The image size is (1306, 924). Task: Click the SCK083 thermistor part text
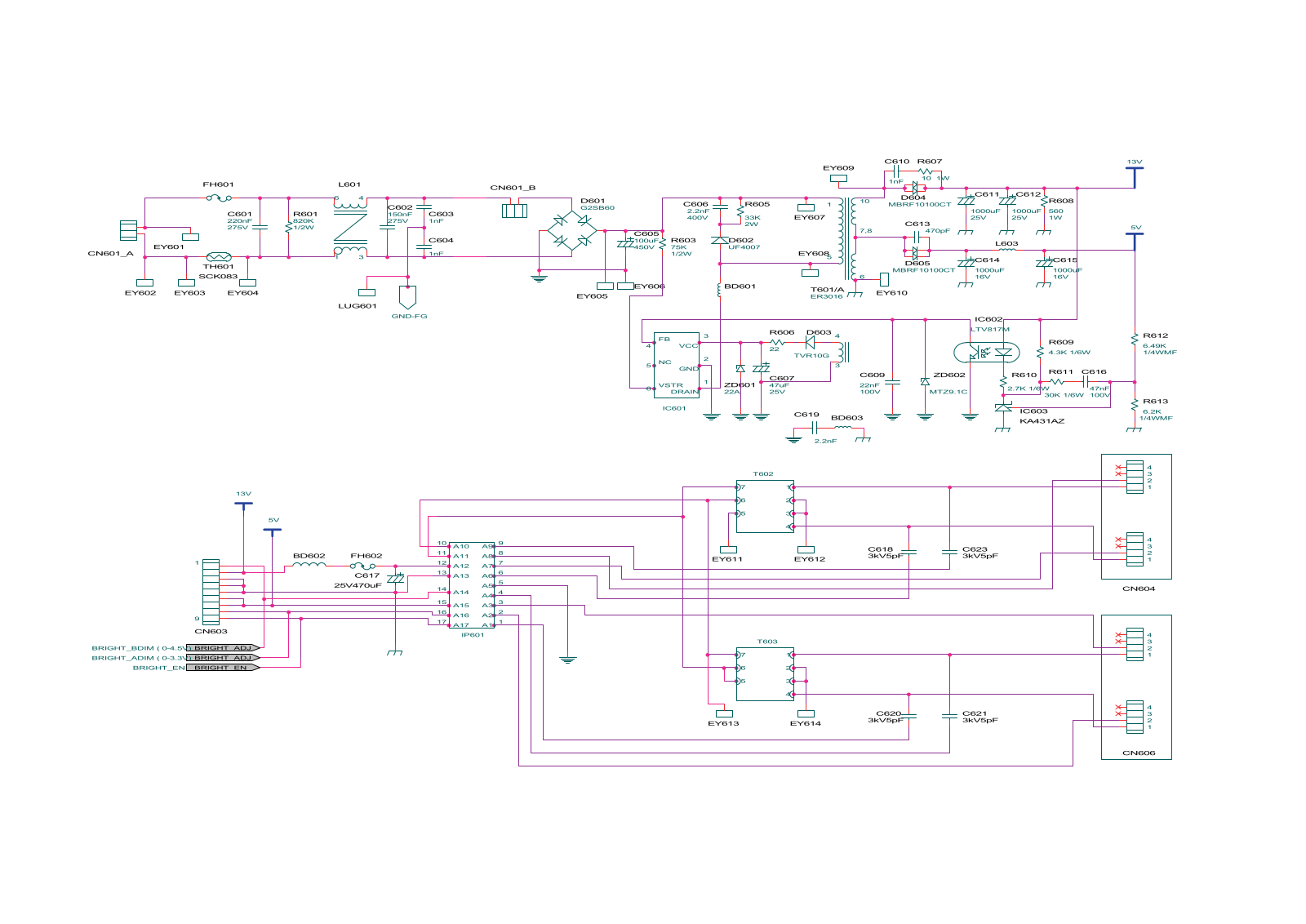[x=218, y=276]
